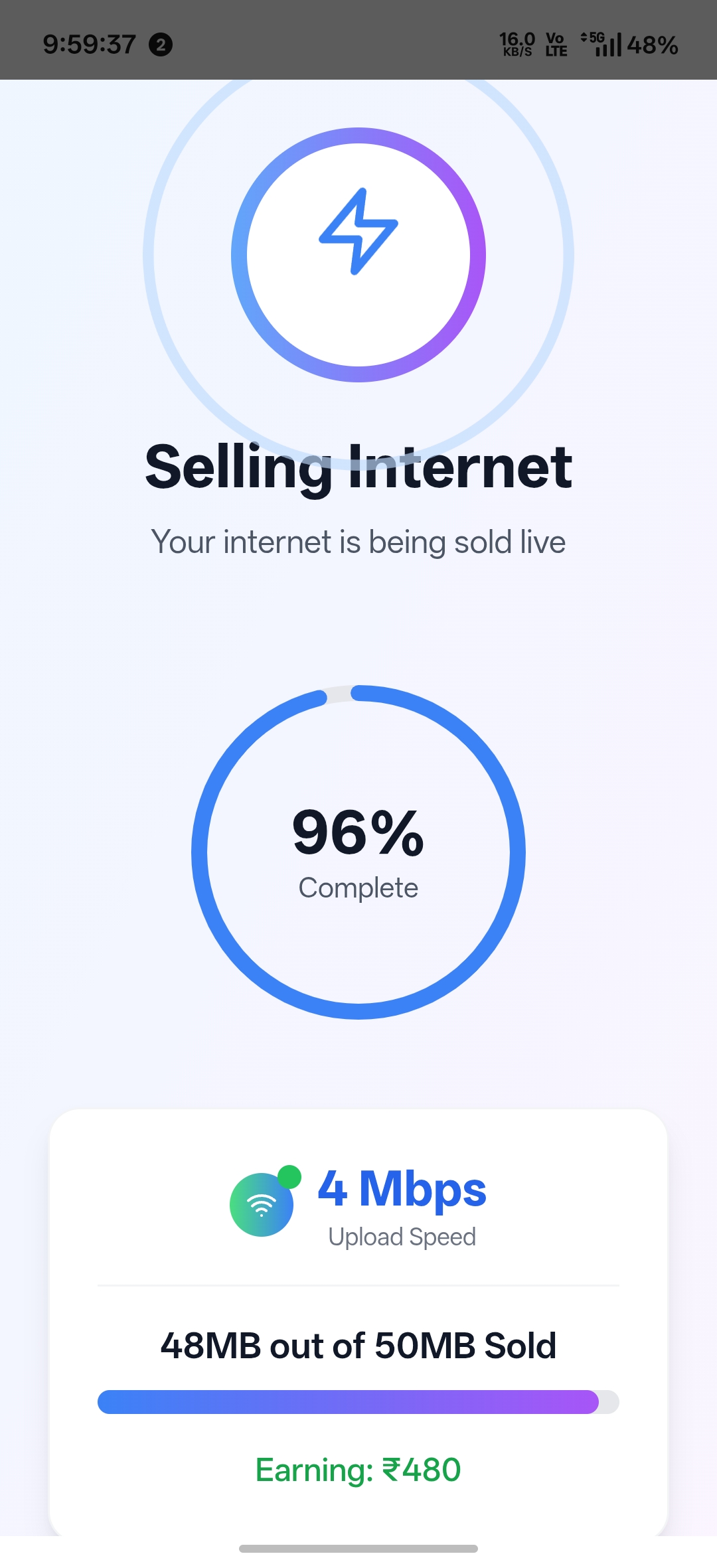Screen dimensions: 717x1568
Task: Tap the 5G signal strength icon
Action: pos(601,44)
